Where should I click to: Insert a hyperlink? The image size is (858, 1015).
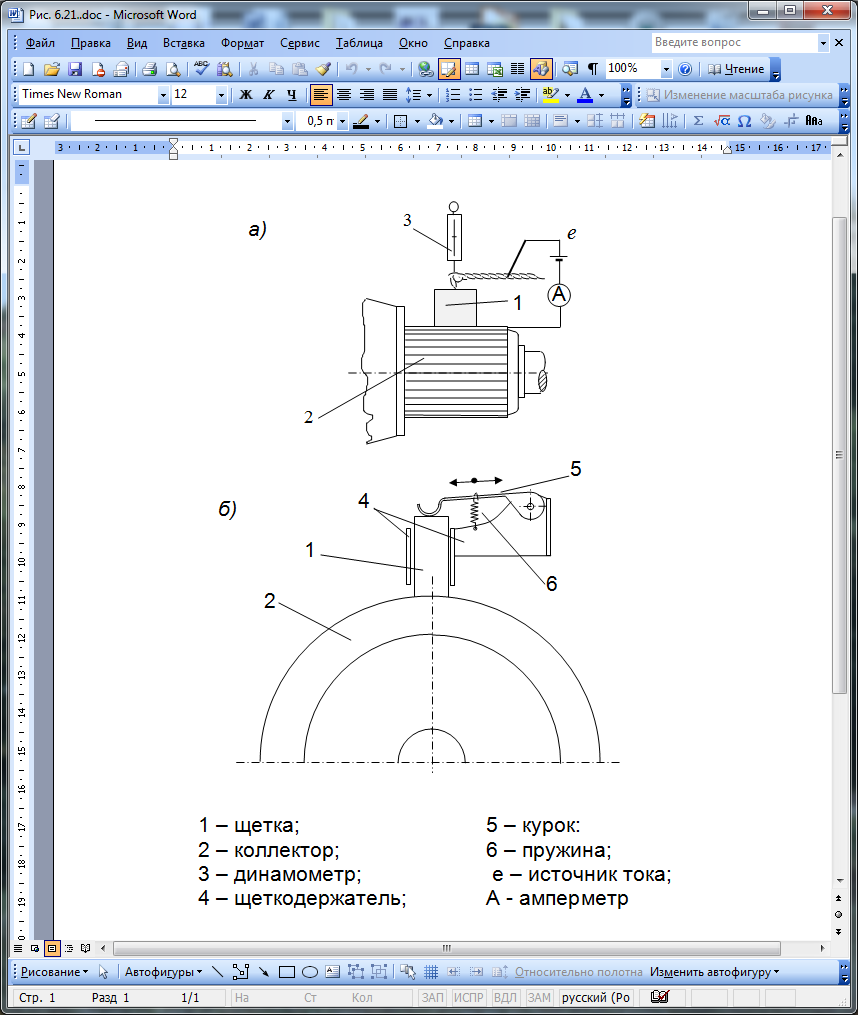(x=425, y=69)
